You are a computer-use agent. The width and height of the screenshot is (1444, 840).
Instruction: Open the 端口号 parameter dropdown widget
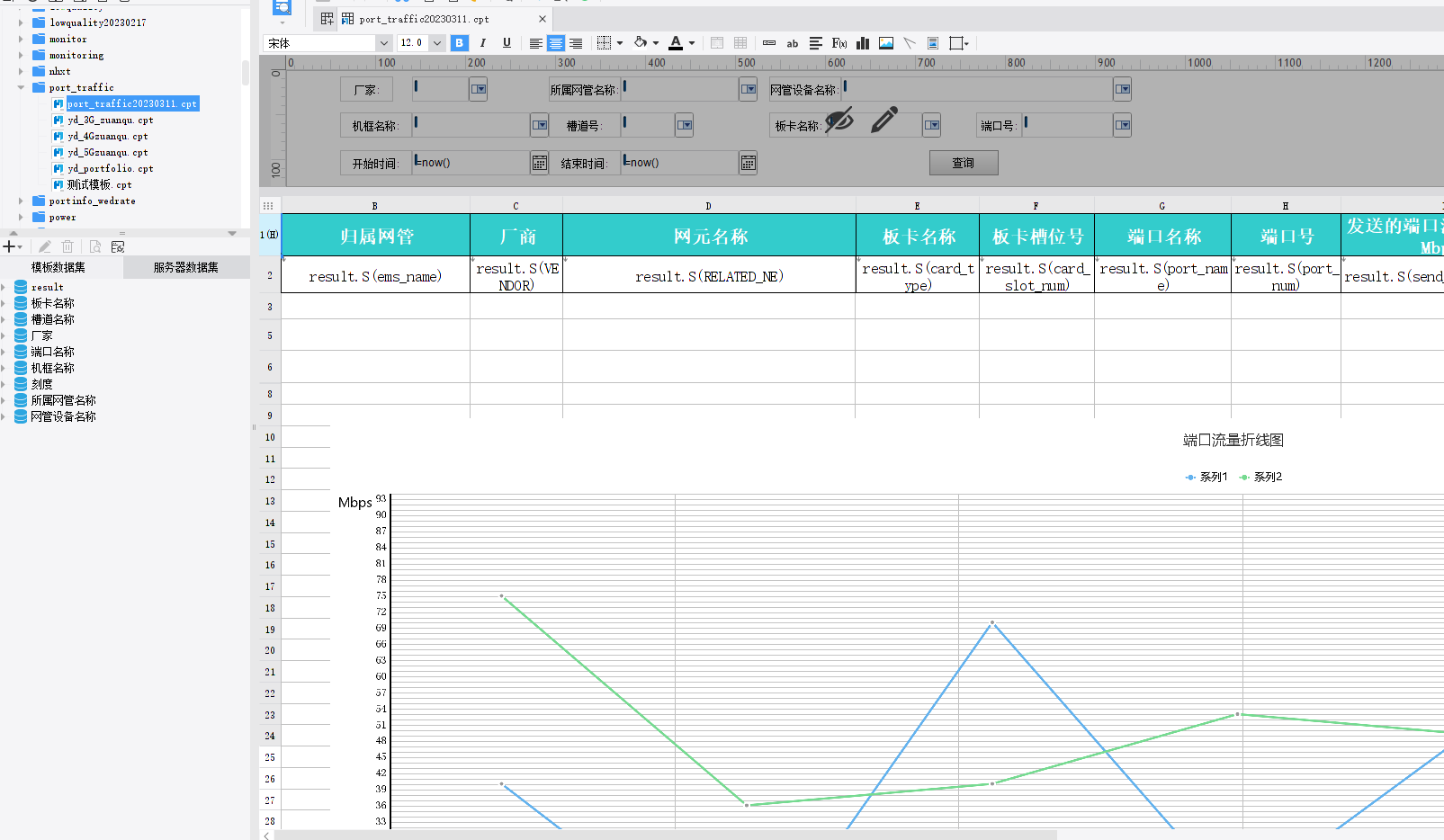point(1123,125)
